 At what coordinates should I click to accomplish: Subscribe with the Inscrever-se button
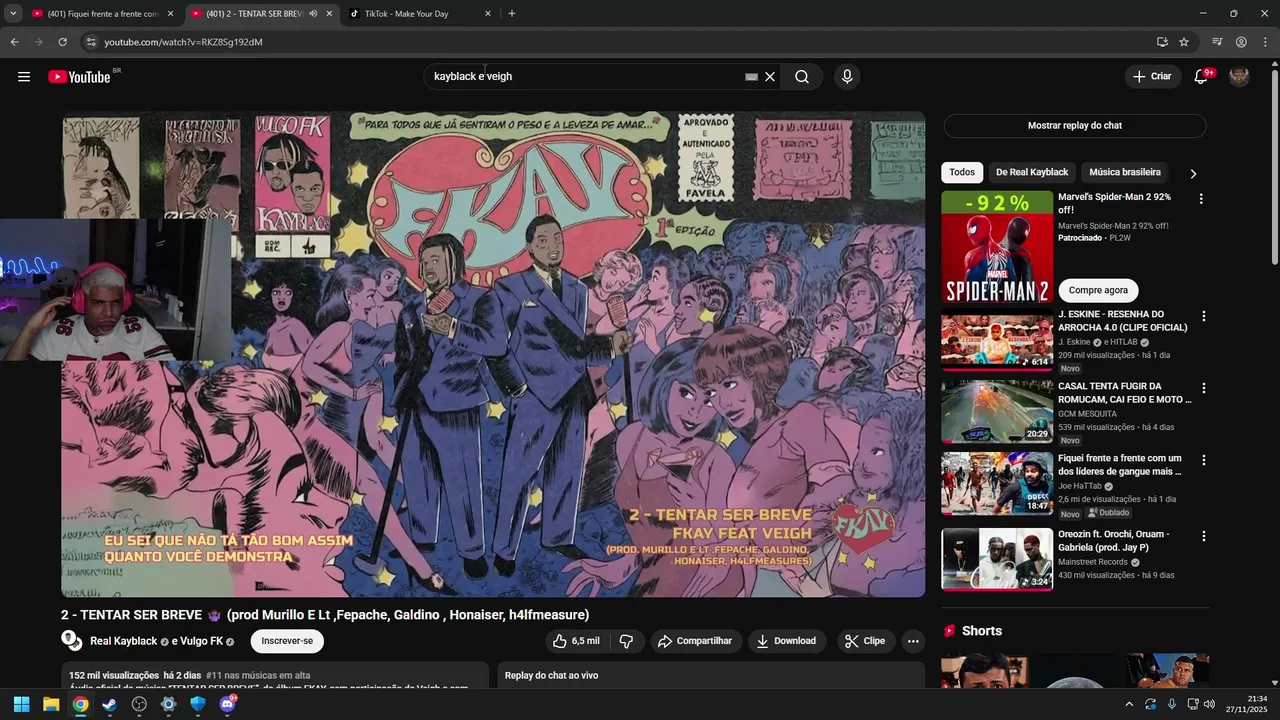(x=287, y=641)
